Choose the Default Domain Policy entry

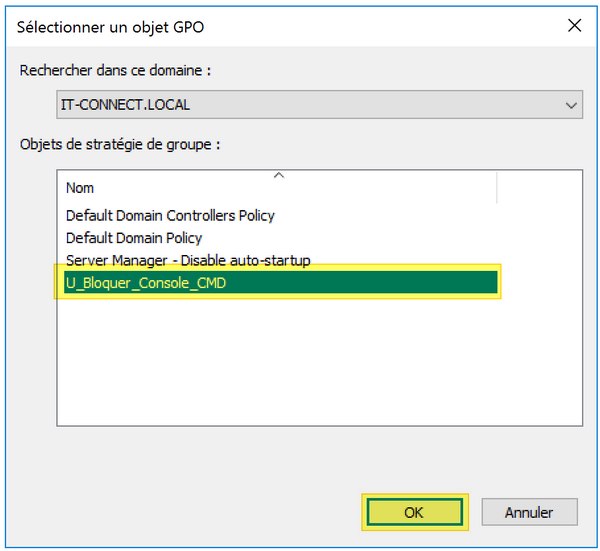point(134,238)
